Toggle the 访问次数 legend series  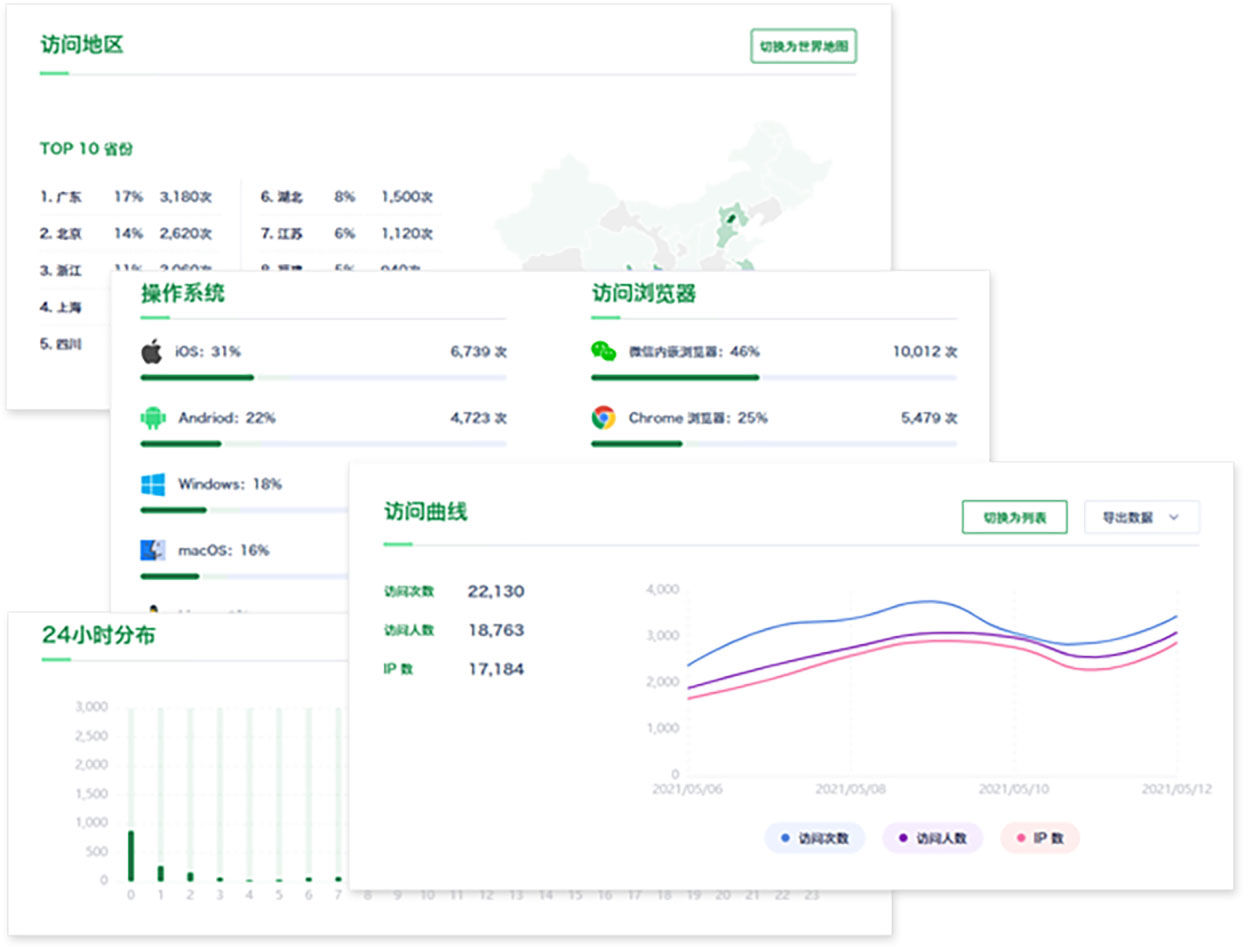pos(815,838)
